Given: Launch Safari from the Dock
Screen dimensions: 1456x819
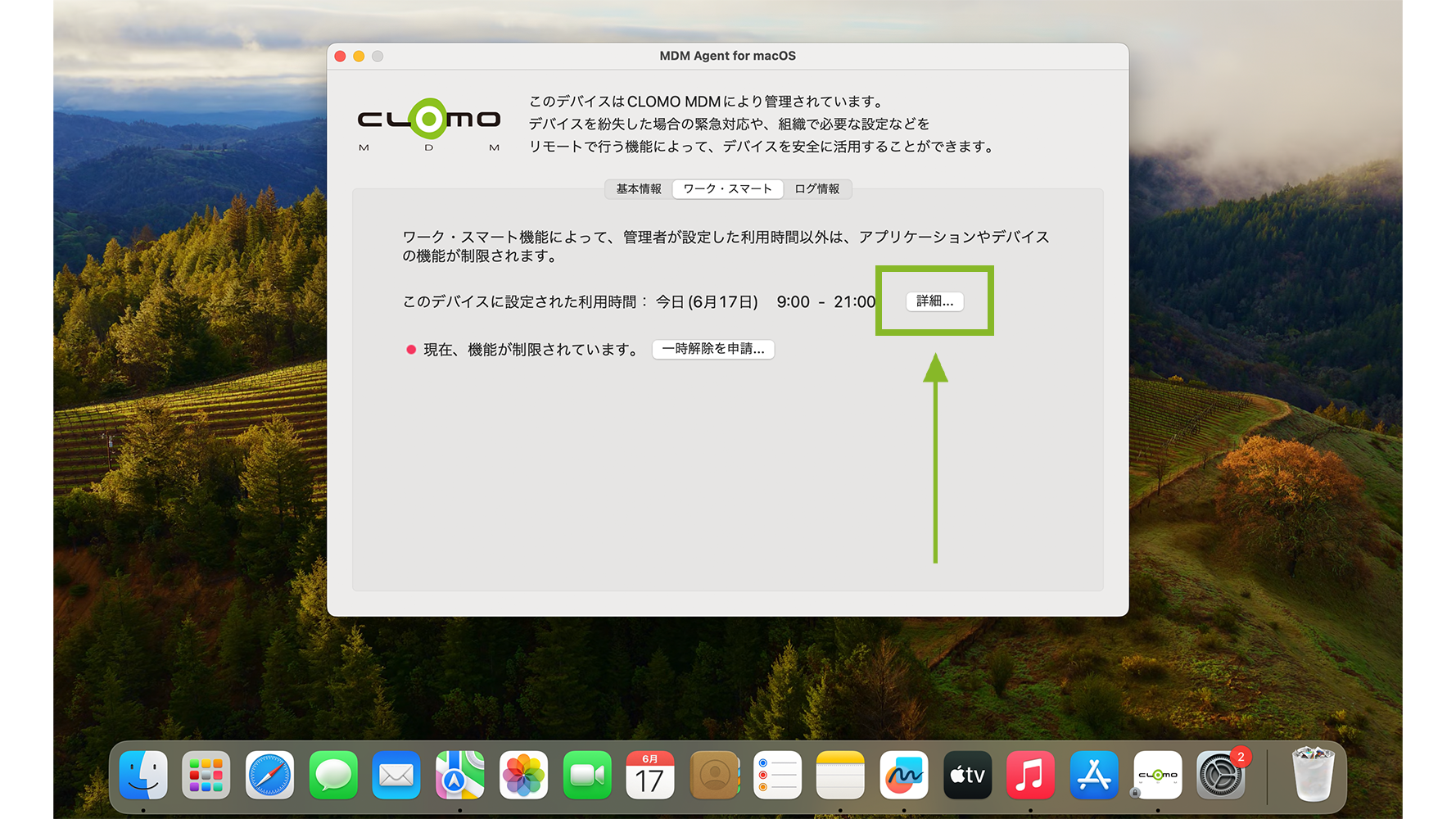Looking at the screenshot, I should tap(269, 775).
